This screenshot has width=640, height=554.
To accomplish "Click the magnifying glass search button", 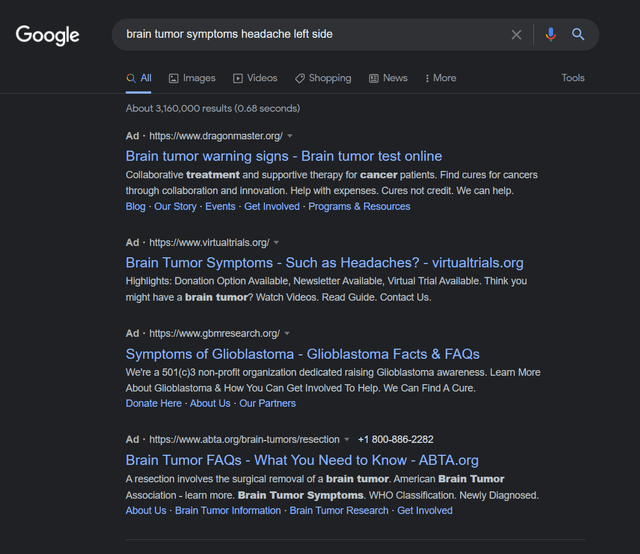I will 578,34.
